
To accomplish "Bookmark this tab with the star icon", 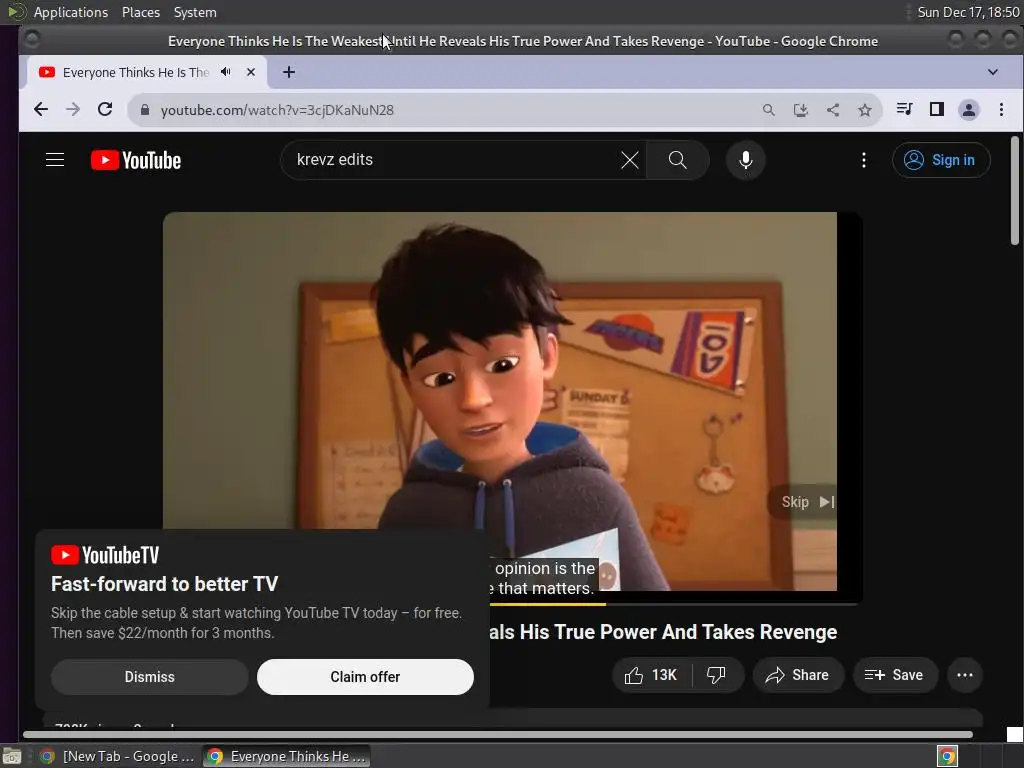I will (865, 110).
